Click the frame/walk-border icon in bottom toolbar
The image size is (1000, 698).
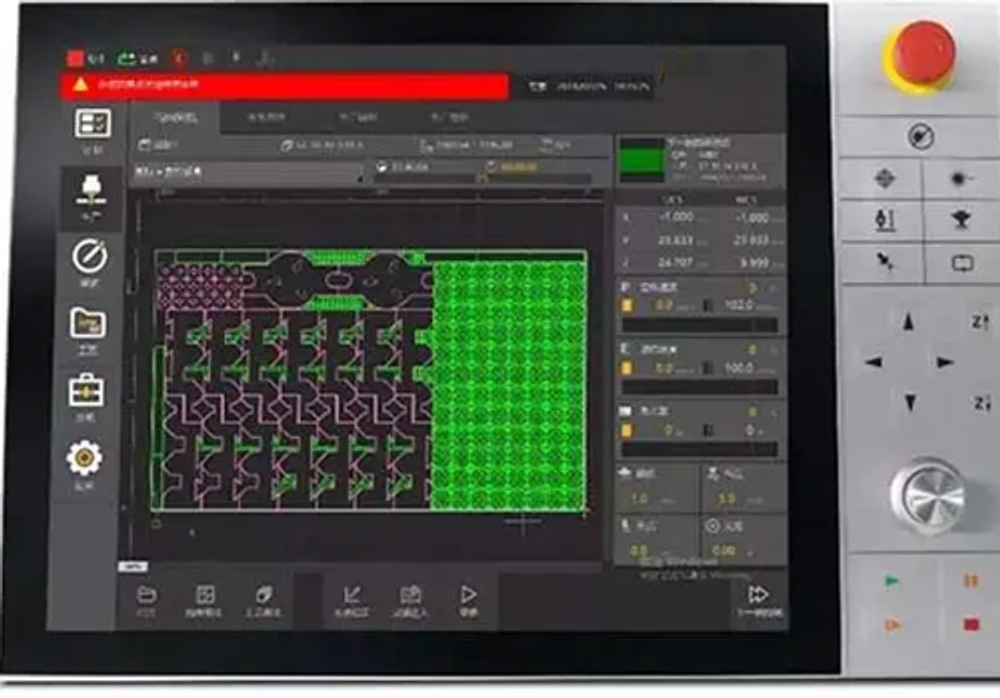click(410, 595)
